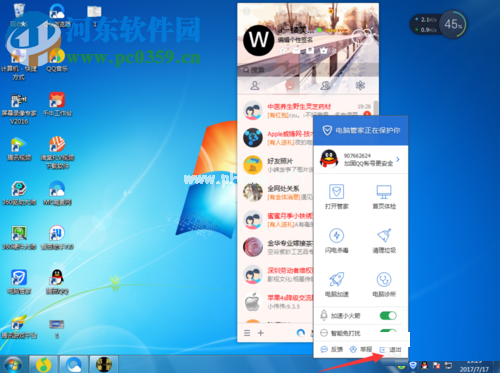Open 屏幕录像专家 V2016 desktop shortcut
This screenshot has width=500, height=373.
19,109
